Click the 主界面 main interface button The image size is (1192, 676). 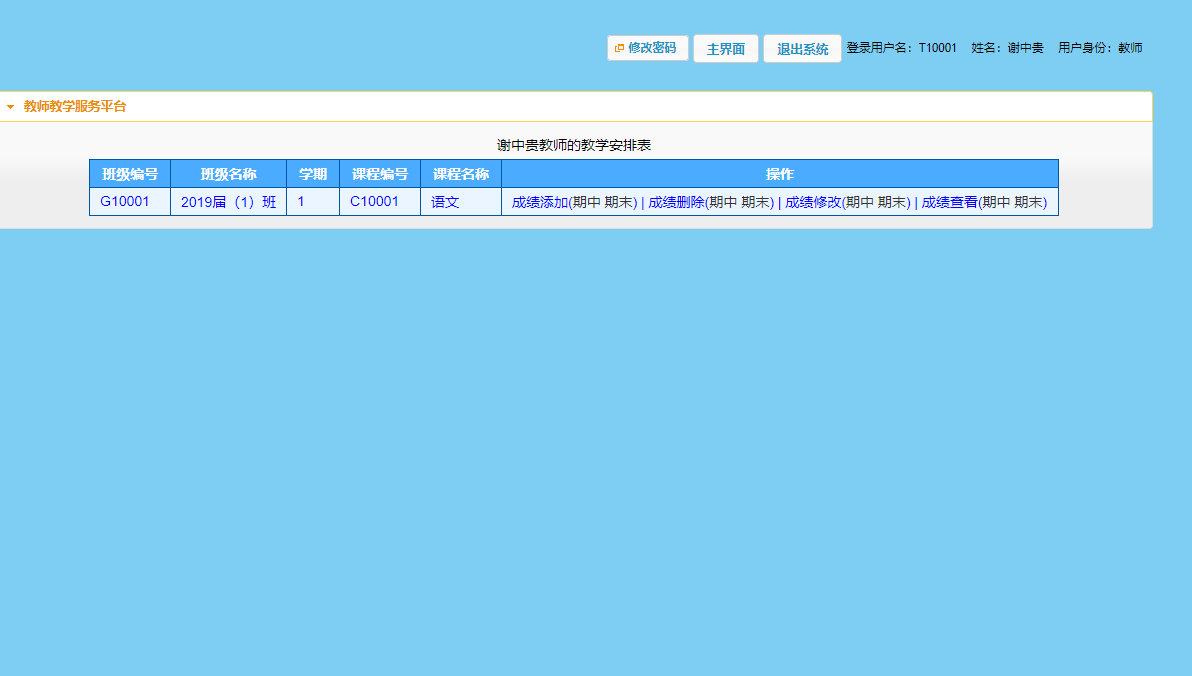(x=725, y=47)
